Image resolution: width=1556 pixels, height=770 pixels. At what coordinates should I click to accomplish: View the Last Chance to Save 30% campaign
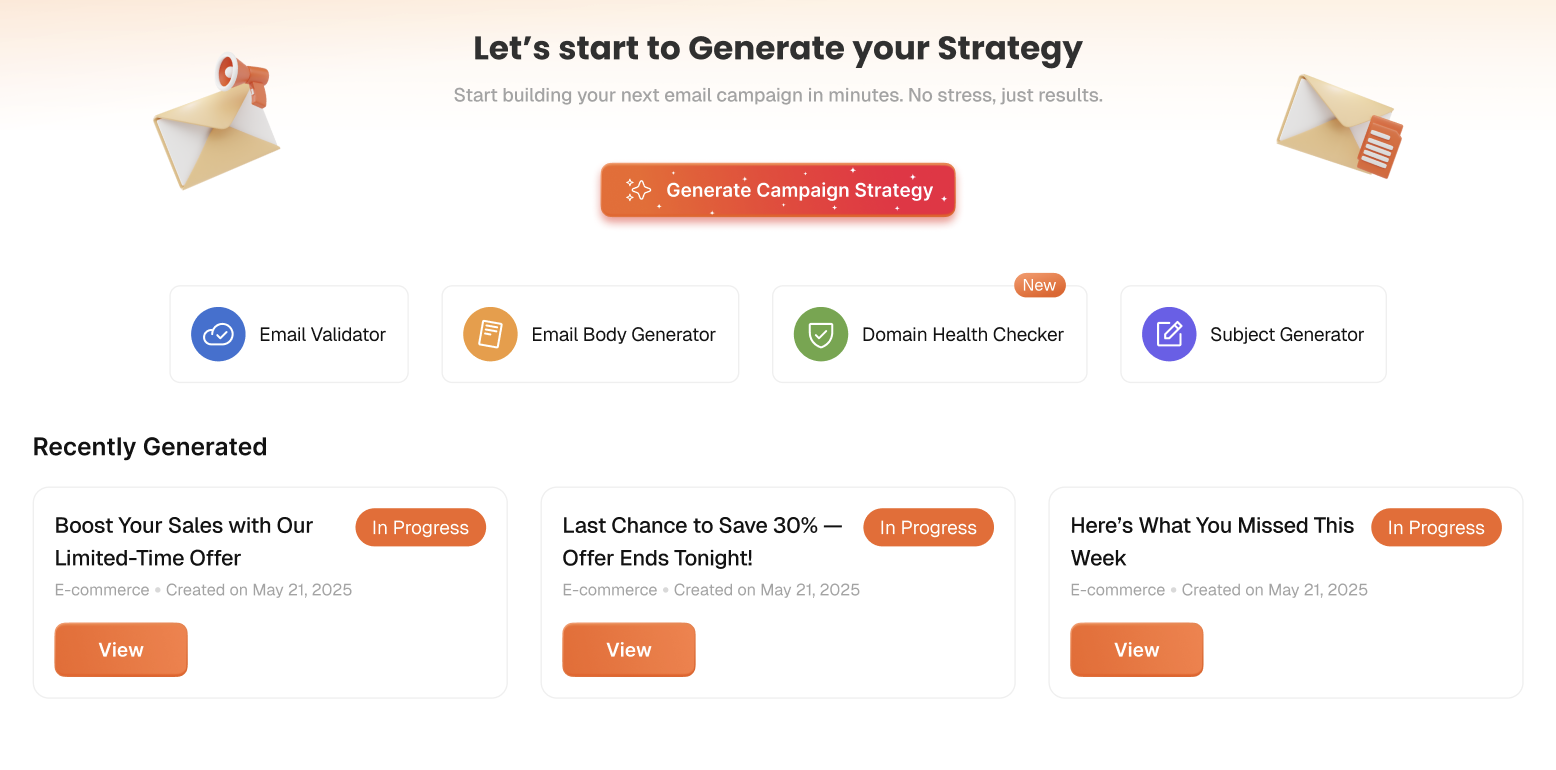click(x=628, y=649)
